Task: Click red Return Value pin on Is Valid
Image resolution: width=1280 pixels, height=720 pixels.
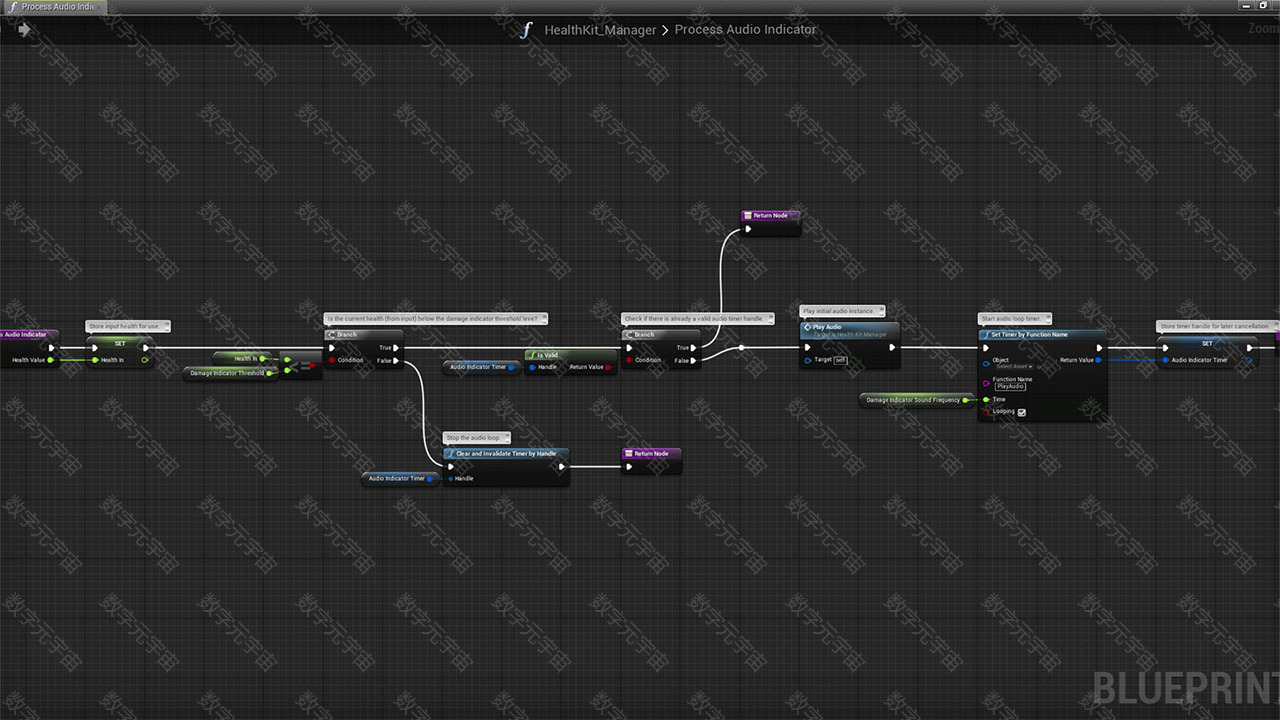Action: tap(608, 367)
